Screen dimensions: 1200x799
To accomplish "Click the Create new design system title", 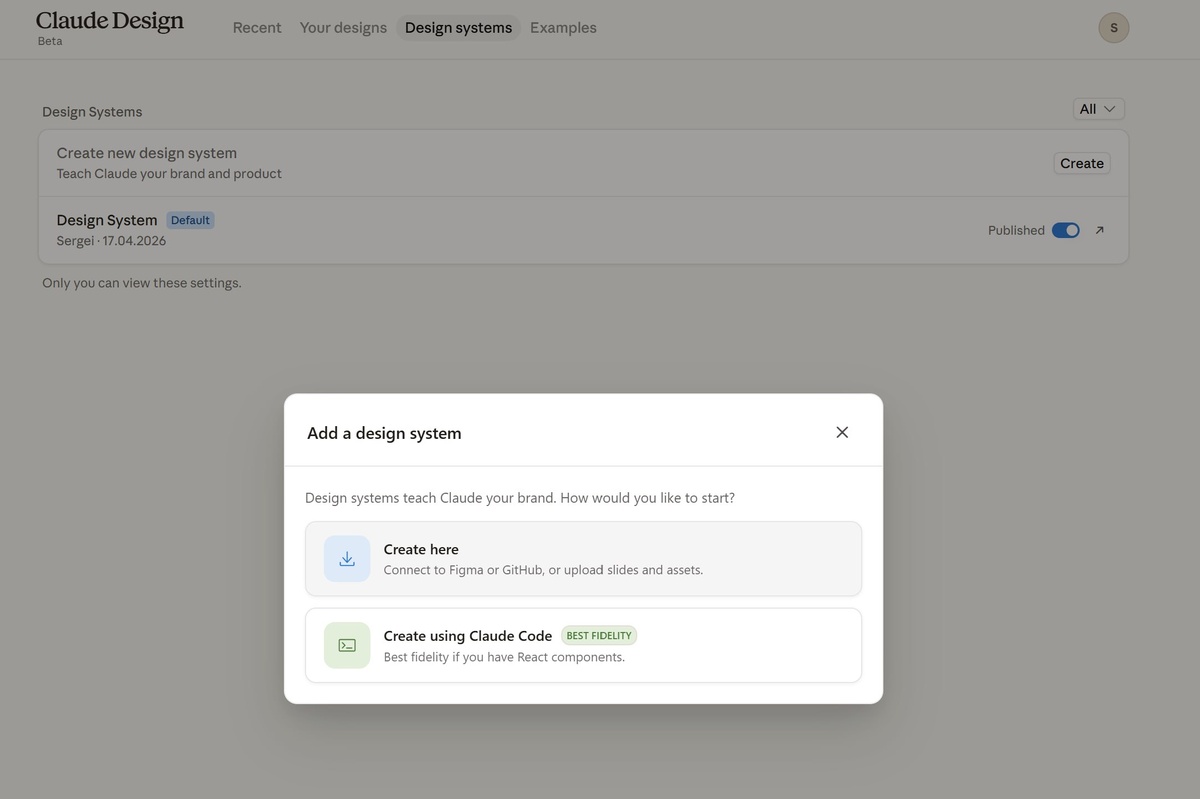I will [147, 153].
